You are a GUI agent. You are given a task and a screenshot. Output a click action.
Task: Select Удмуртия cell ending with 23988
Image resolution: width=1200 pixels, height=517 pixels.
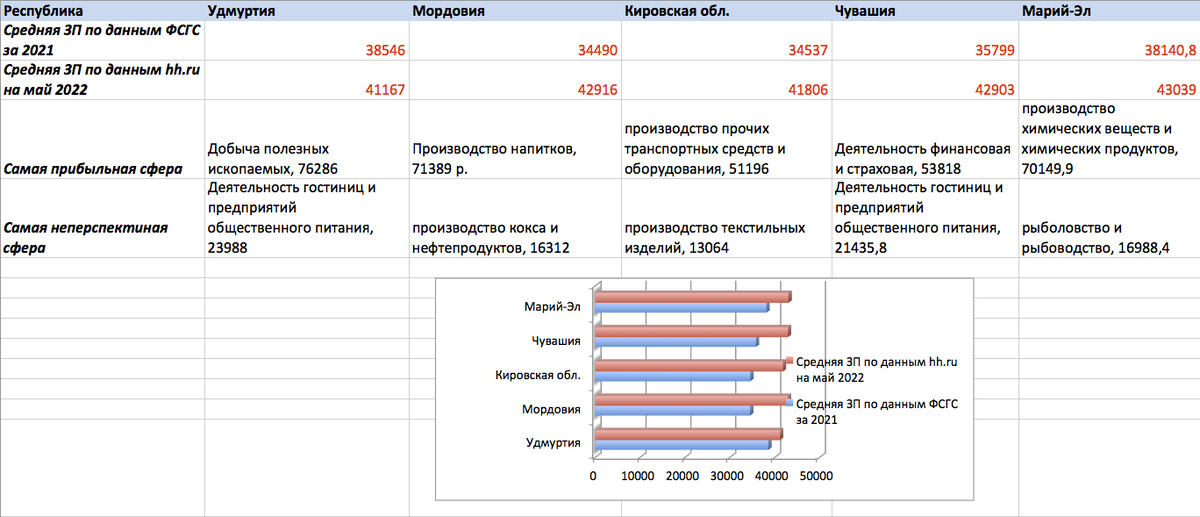(x=307, y=218)
